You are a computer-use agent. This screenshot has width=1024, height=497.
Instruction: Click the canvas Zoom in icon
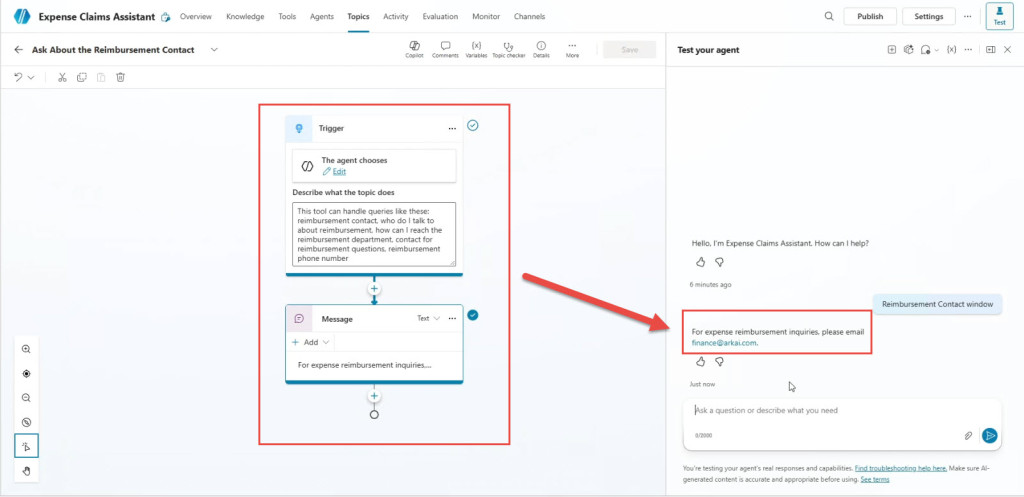pos(27,349)
